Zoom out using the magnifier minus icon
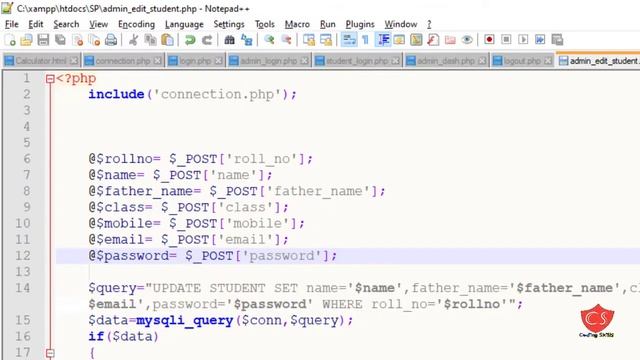Screen dimensions: 640x360 pos(286,40)
